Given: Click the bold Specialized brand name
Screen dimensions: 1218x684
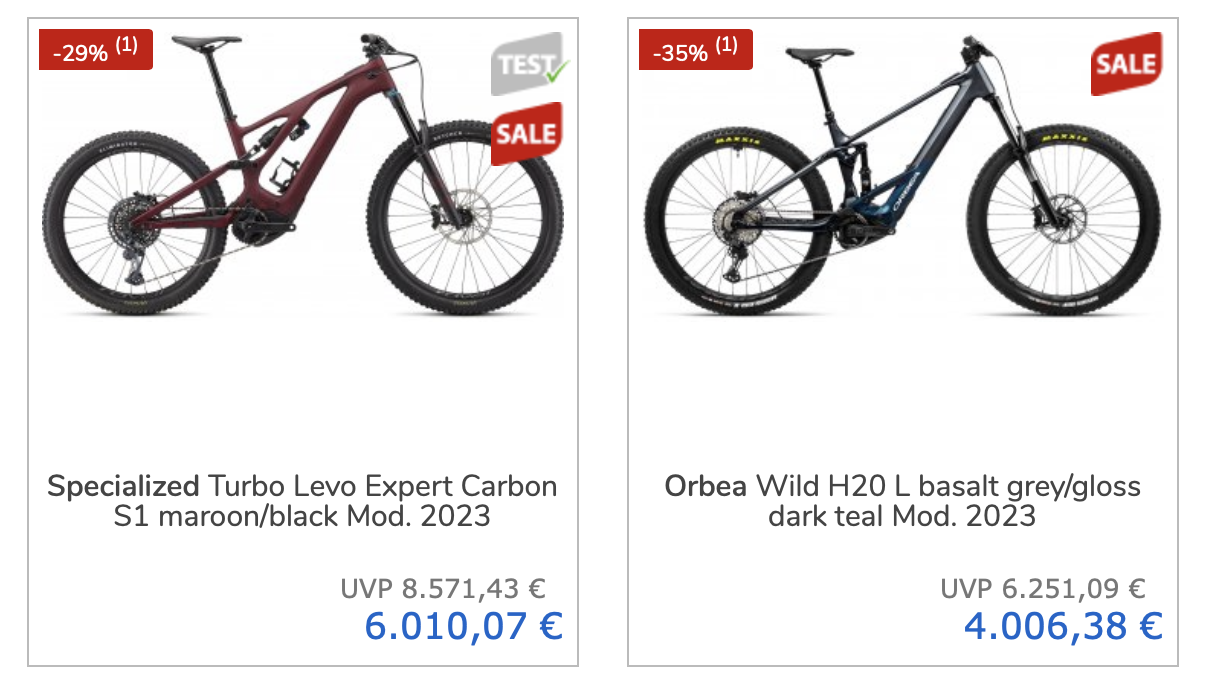Looking at the screenshot, I should [x=123, y=487].
